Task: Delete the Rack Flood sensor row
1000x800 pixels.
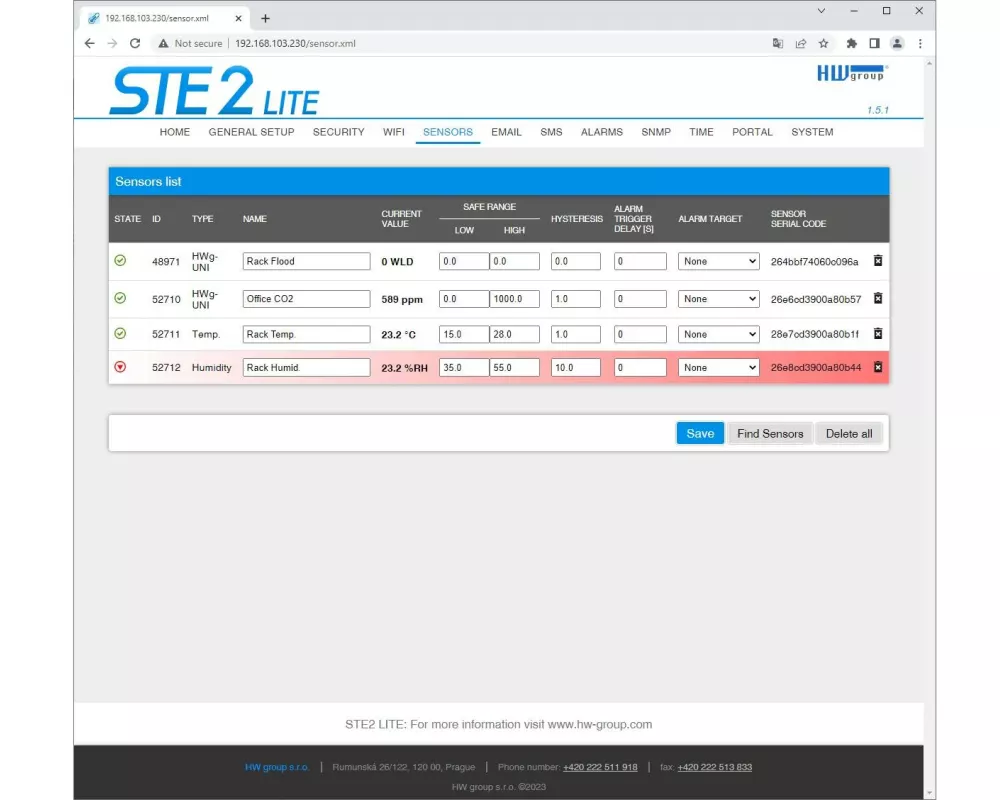Action: [878, 261]
